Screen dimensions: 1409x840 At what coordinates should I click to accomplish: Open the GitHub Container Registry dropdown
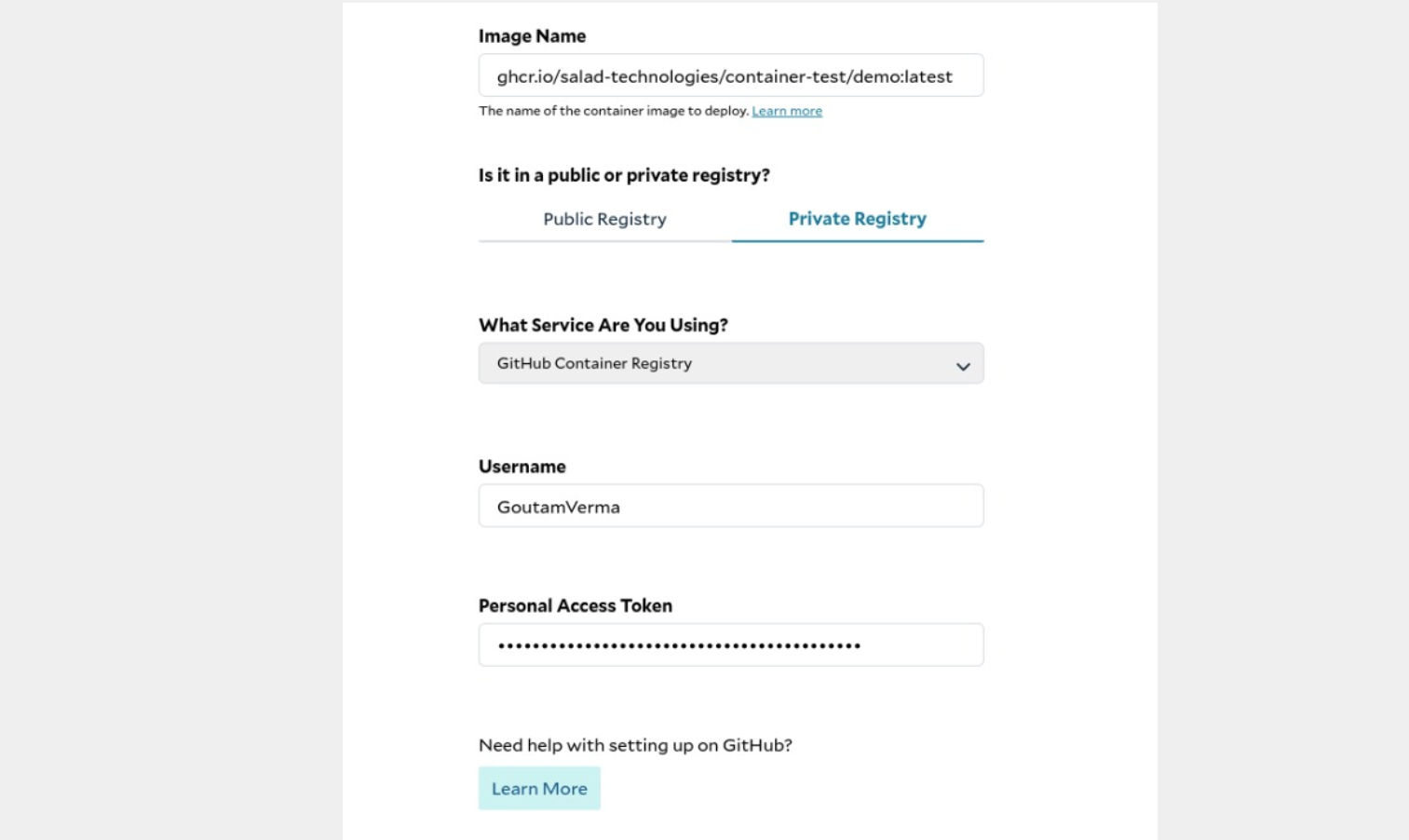click(x=731, y=363)
